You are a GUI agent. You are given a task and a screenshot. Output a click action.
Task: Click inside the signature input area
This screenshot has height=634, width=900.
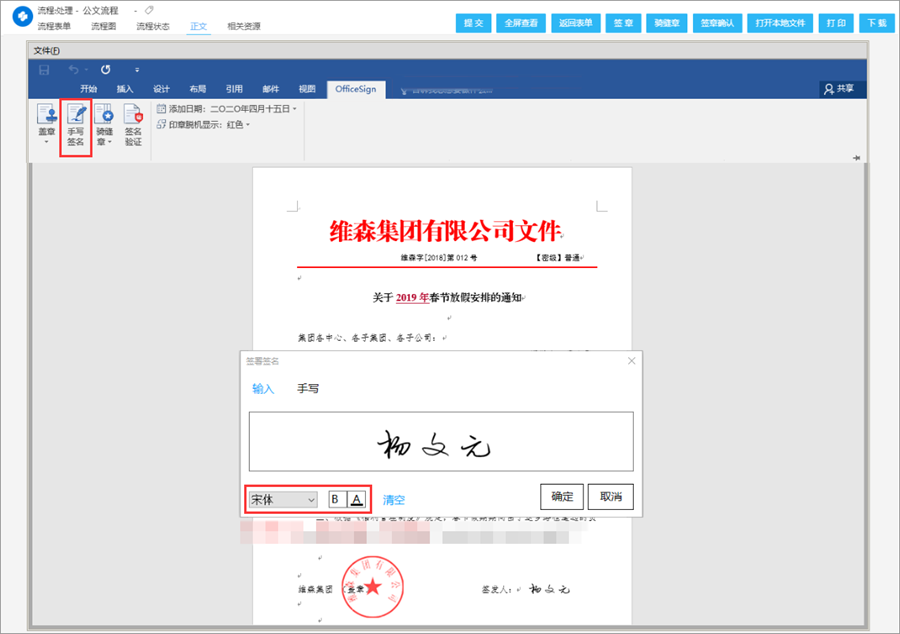pyautogui.click(x=441, y=441)
